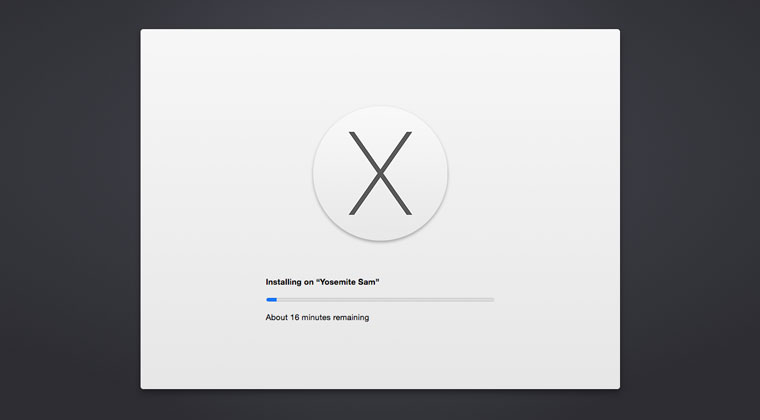
Task: Select the 'Installing on "Yosemite Sam"' text
Action: tap(322, 282)
